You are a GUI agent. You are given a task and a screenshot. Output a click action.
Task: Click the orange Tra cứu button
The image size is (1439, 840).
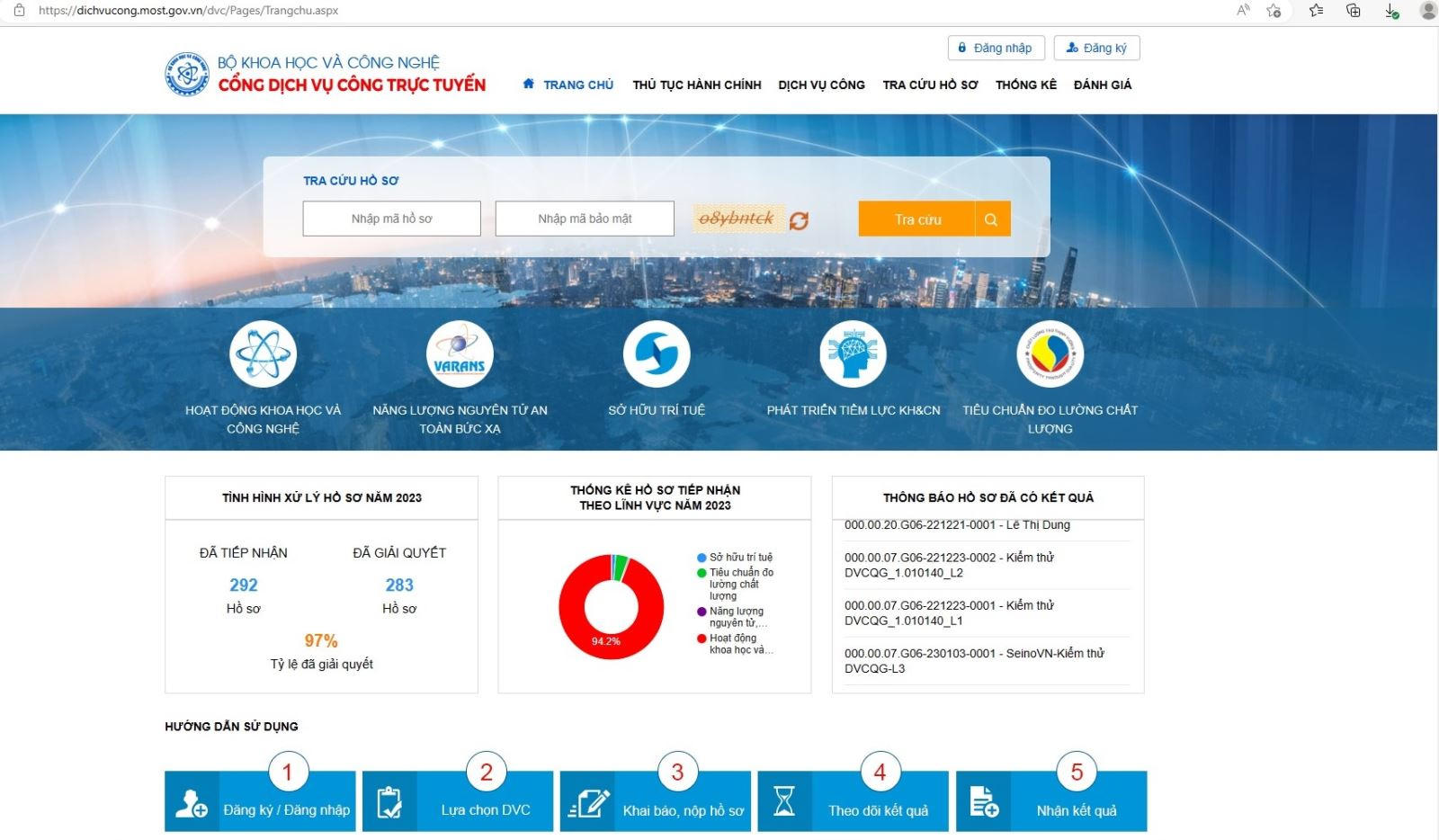tap(917, 219)
